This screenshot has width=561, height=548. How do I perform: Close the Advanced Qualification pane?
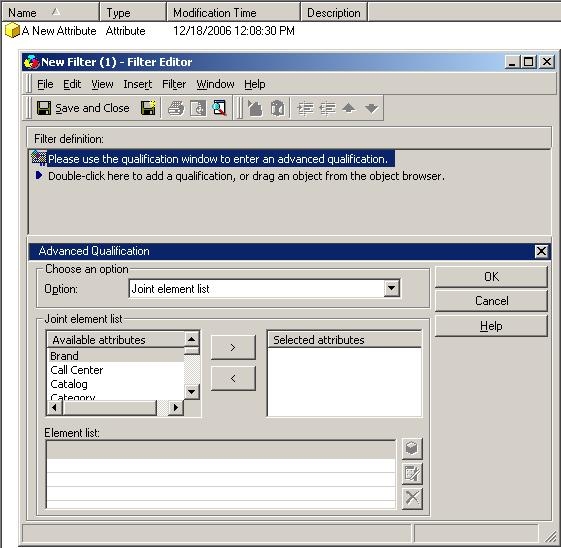(x=541, y=251)
